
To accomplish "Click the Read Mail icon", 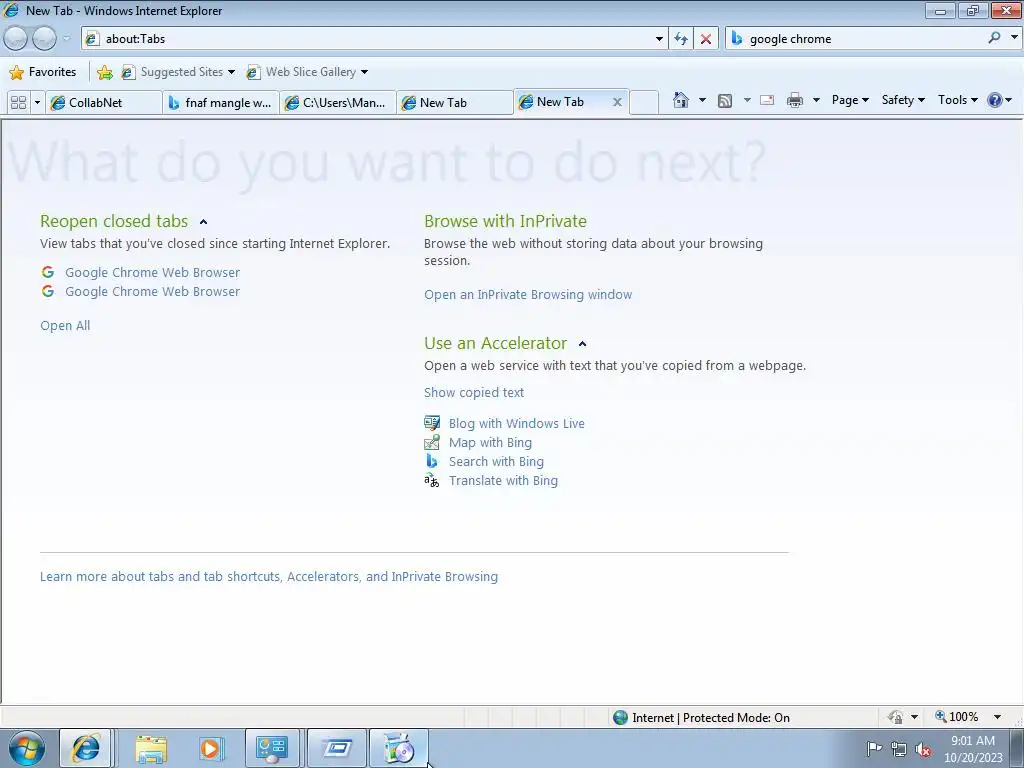I will 767,100.
